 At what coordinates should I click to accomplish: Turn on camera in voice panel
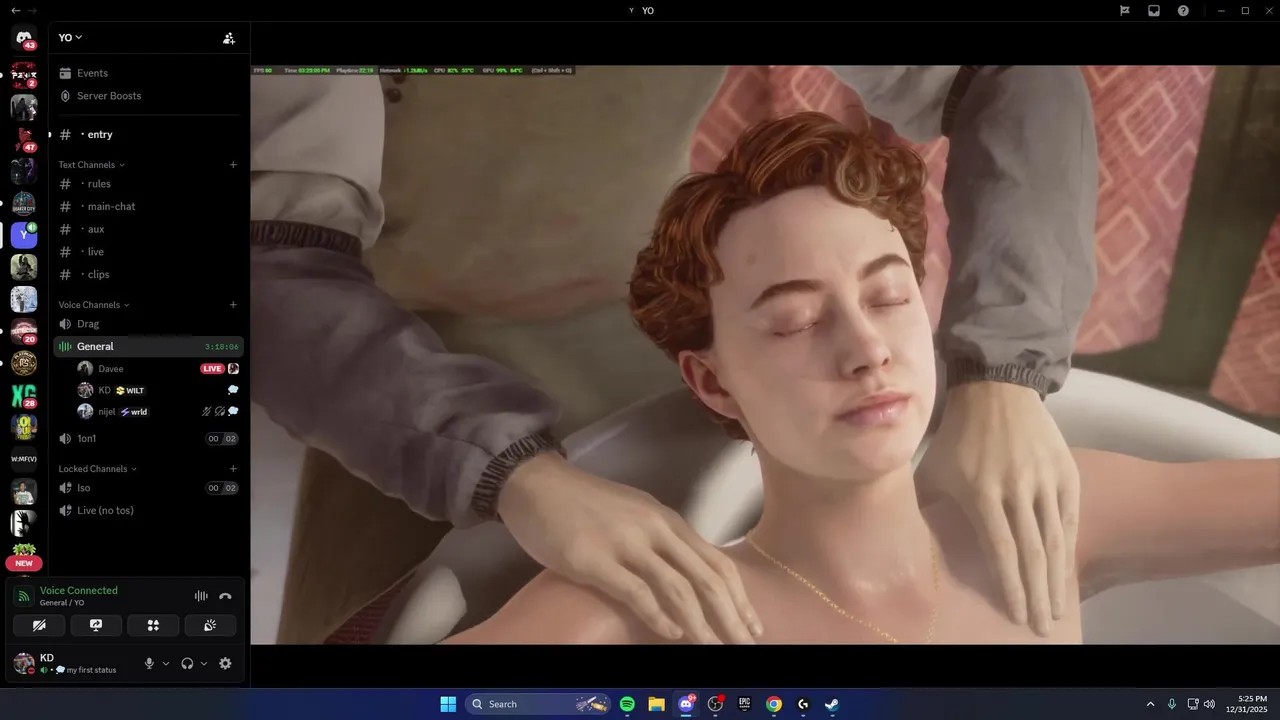click(x=39, y=625)
